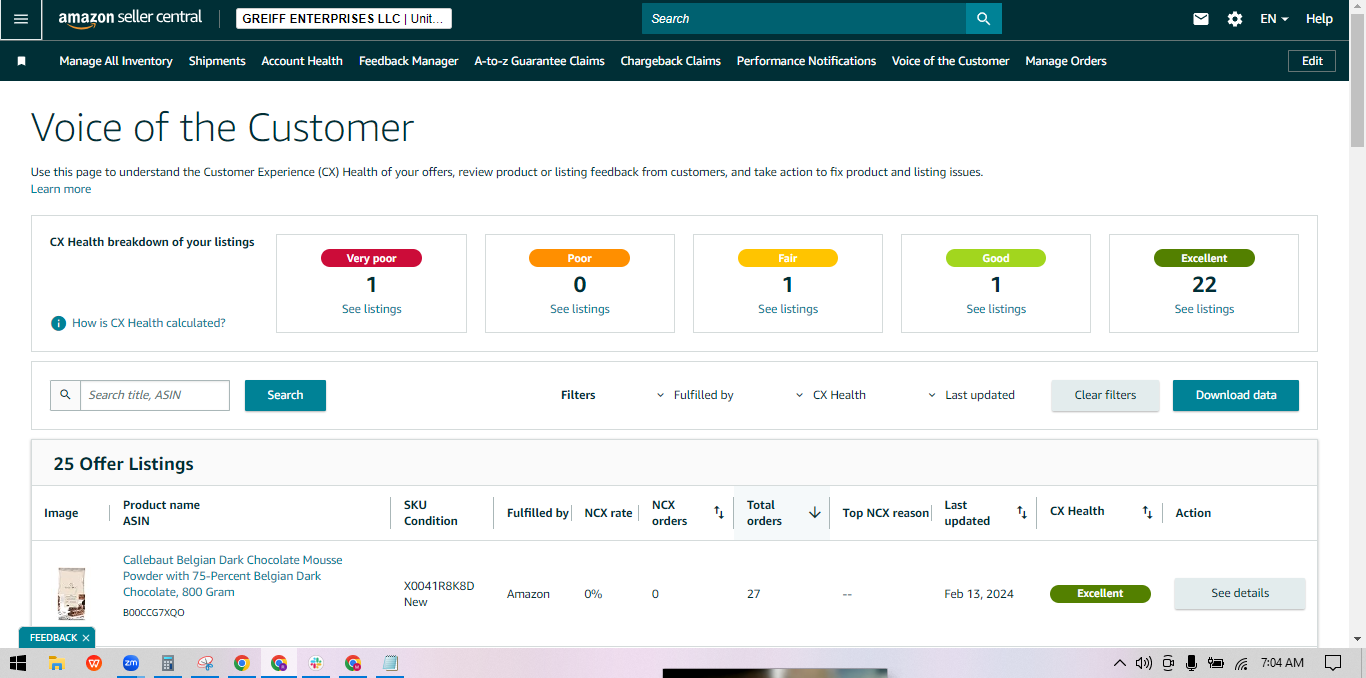Click See details for Callebaut mousse listing

pyautogui.click(x=1240, y=593)
